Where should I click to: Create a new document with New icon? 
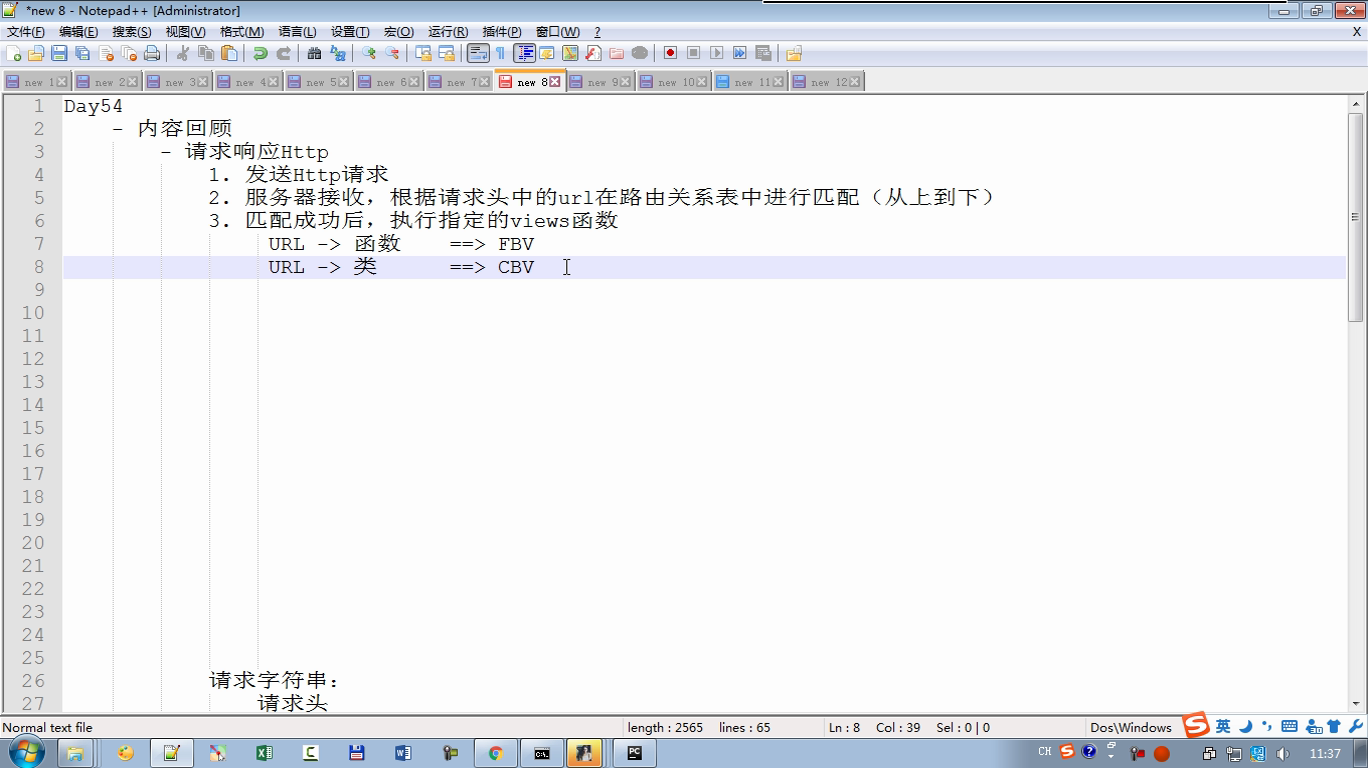pos(14,53)
